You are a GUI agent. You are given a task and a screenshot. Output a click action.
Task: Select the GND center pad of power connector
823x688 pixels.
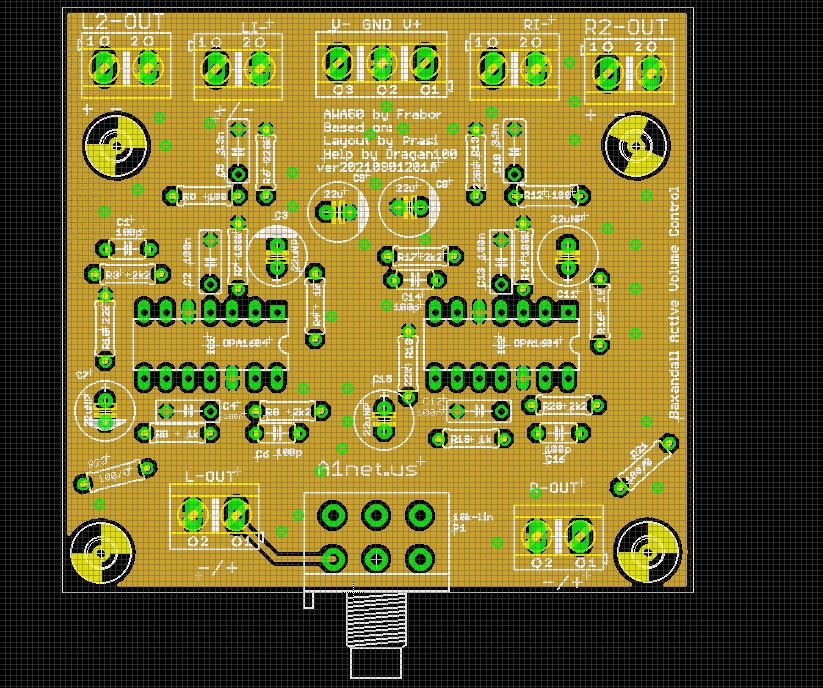[x=382, y=62]
